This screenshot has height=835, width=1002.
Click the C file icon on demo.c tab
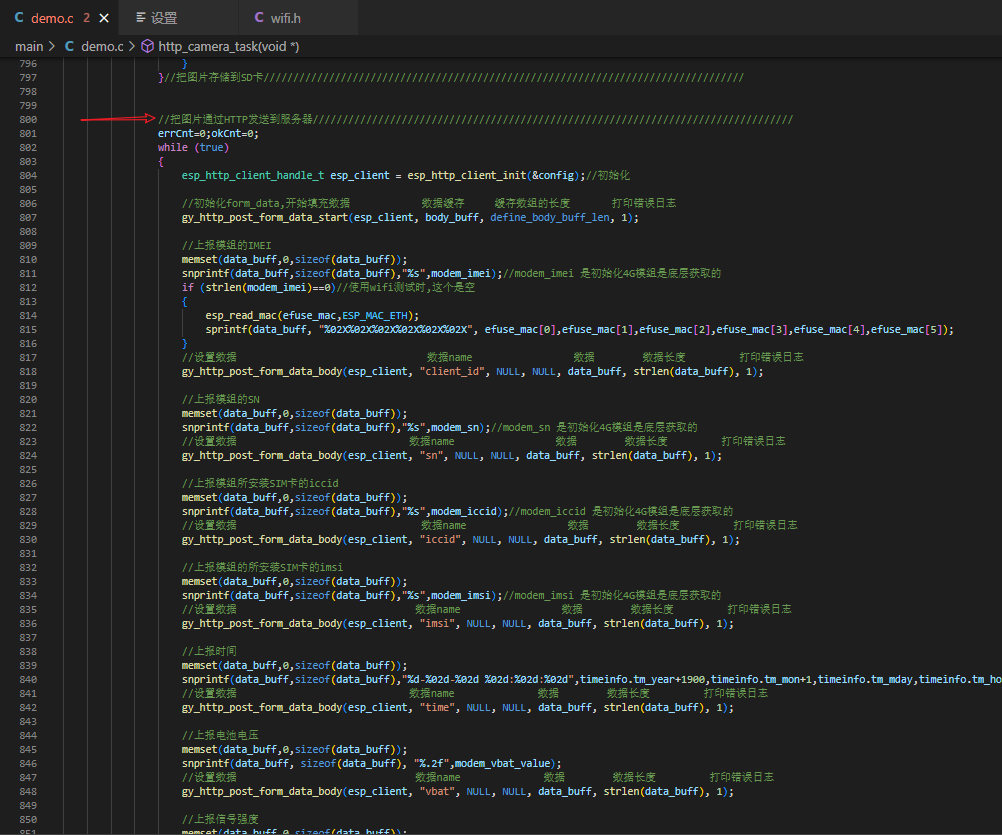19,17
